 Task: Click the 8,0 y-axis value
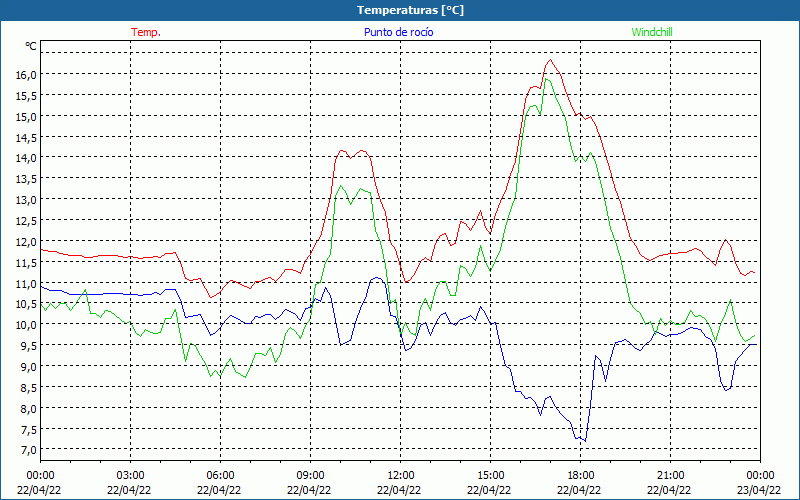[x=29, y=408]
